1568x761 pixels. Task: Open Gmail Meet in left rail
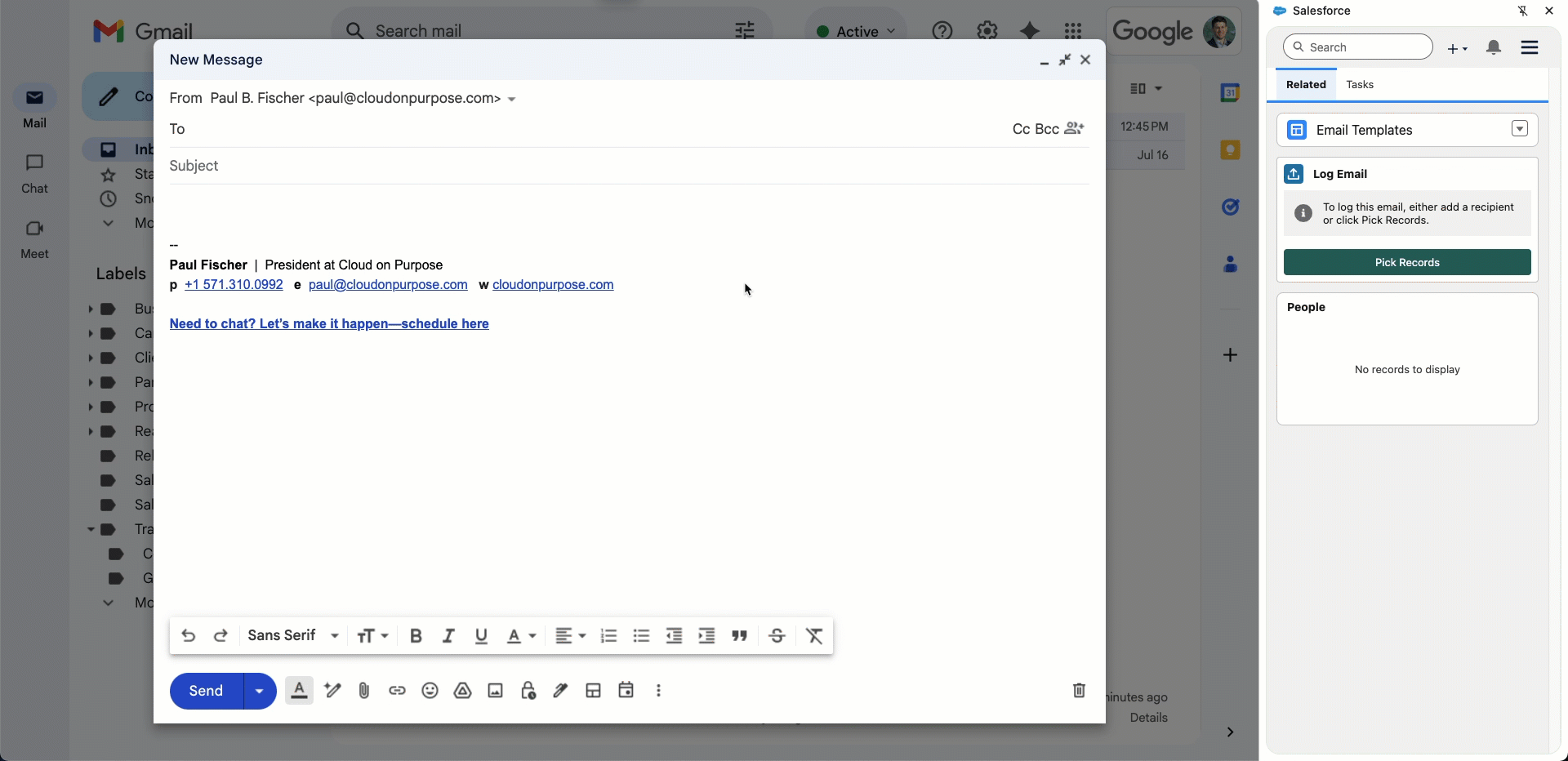tap(34, 239)
